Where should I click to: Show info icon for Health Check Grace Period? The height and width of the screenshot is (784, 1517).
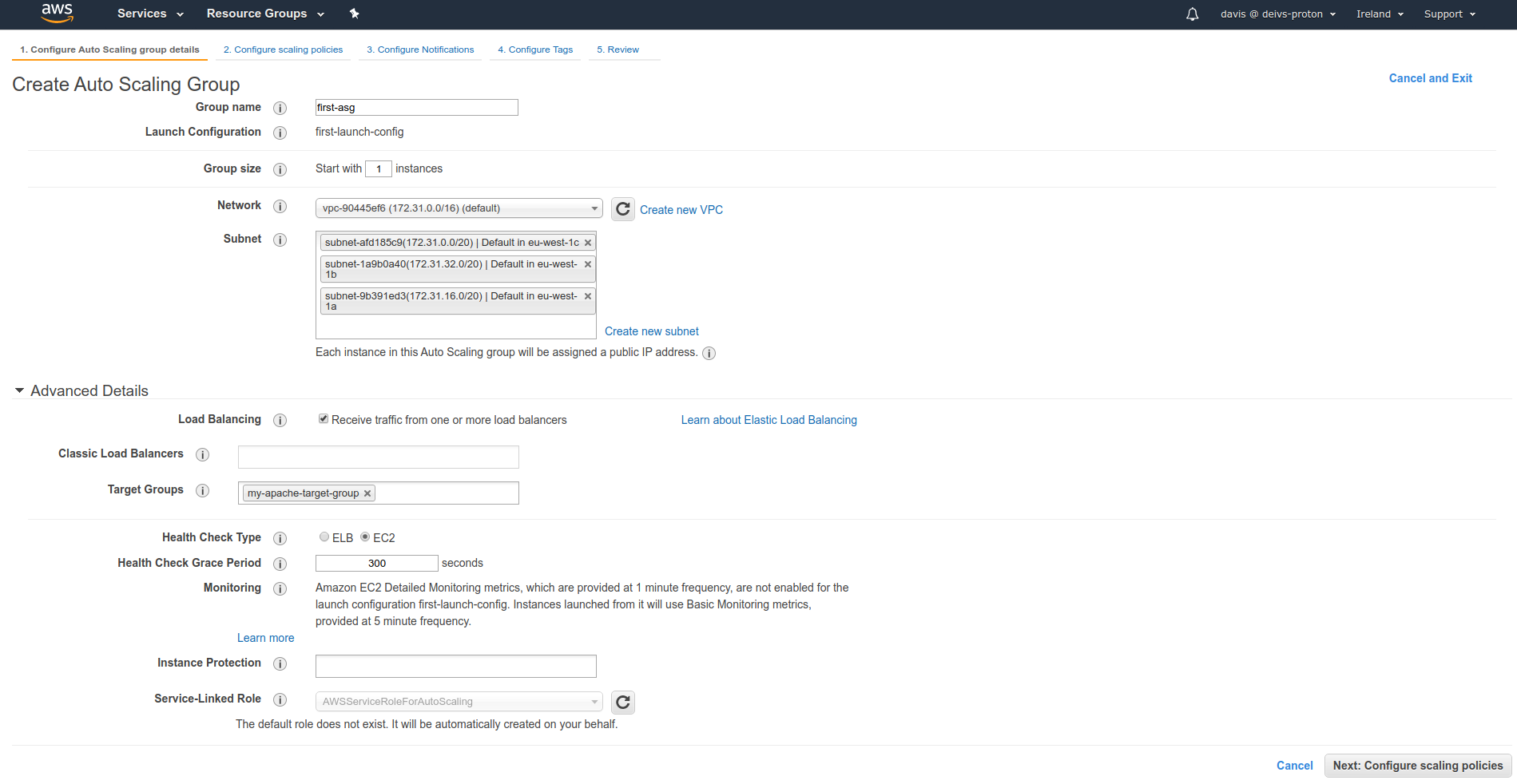click(280, 564)
